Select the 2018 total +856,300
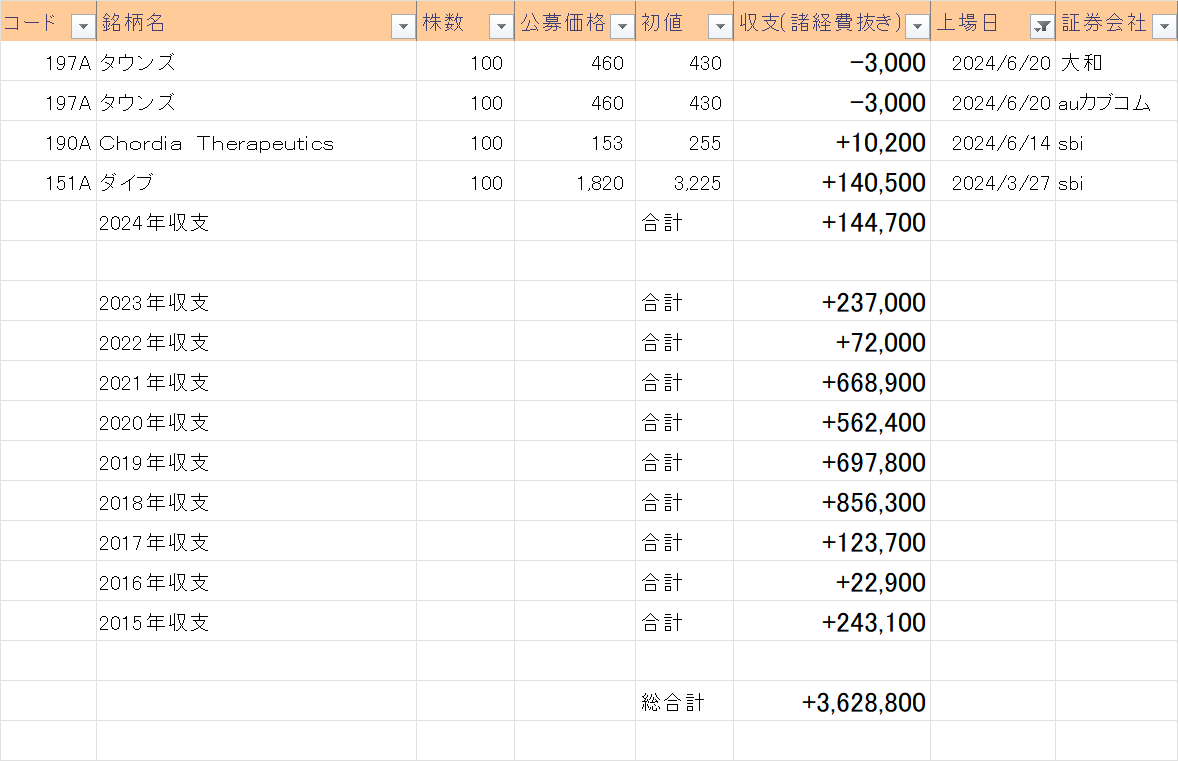This screenshot has width=1178, height=761. tap(832, 502)
